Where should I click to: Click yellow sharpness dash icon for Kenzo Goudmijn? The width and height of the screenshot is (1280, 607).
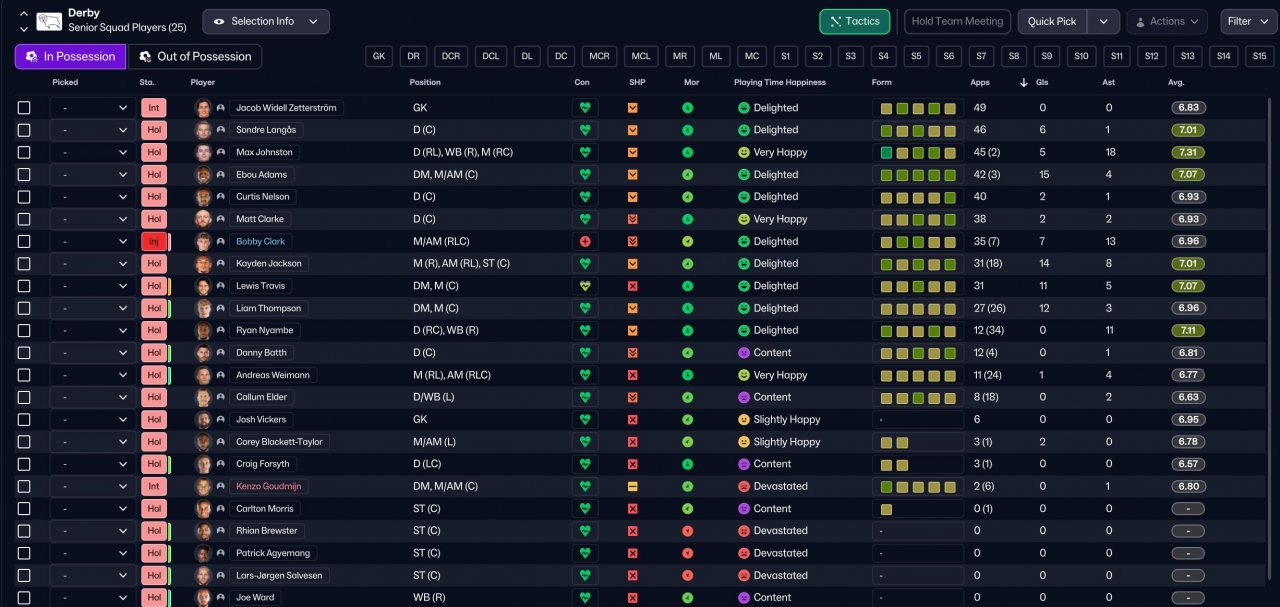[x=632, y=486]
